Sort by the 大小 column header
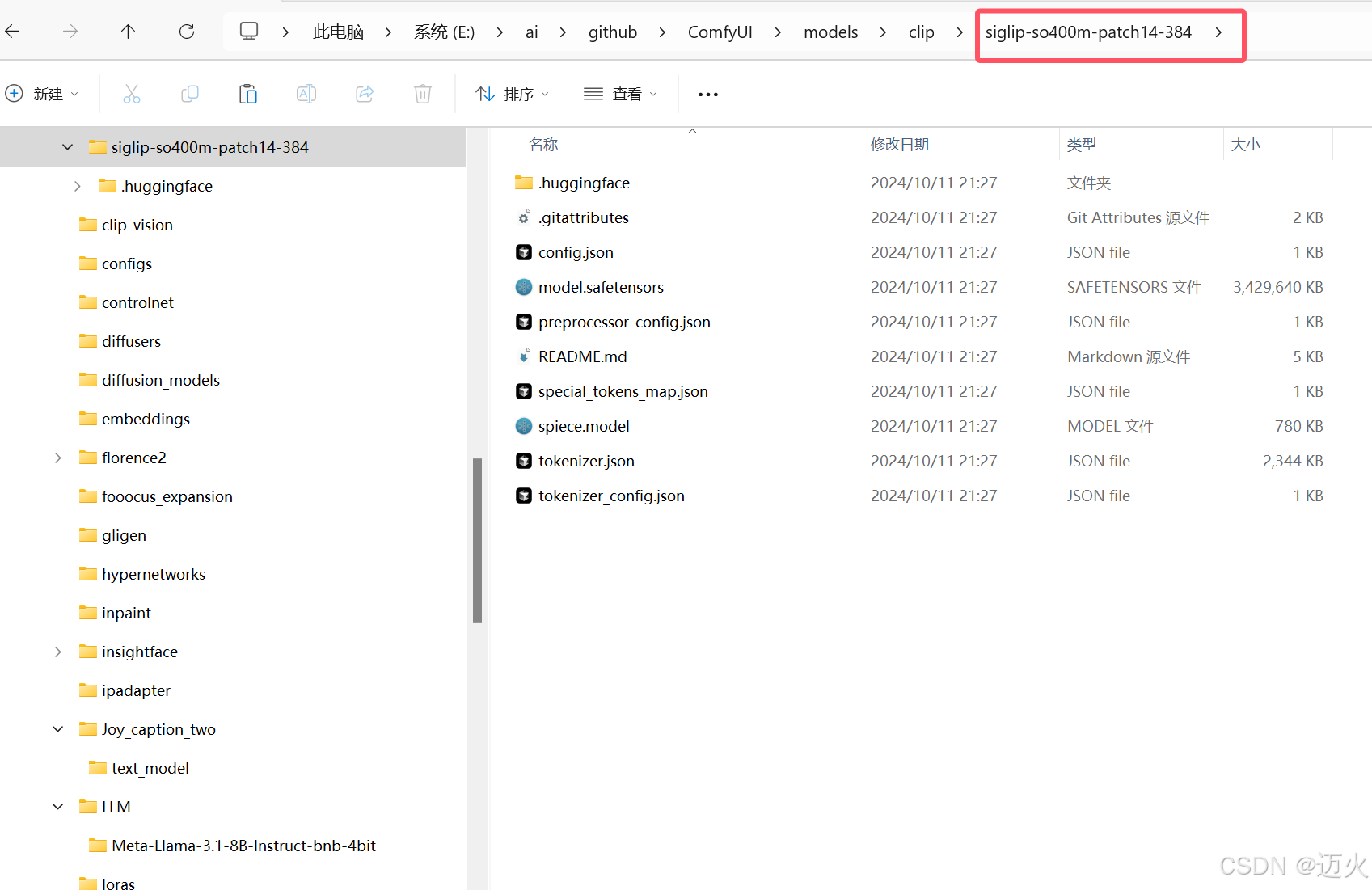 coord(1245,145)
